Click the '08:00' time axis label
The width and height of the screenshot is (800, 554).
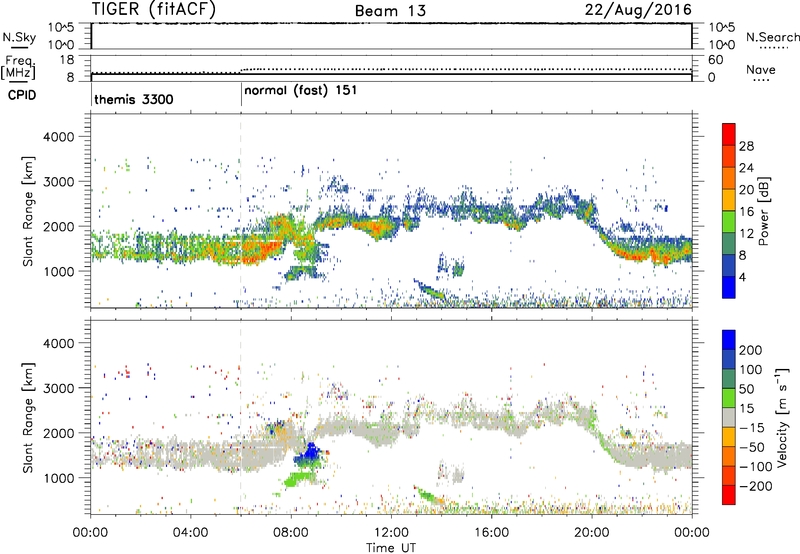(x=290, y=533)
